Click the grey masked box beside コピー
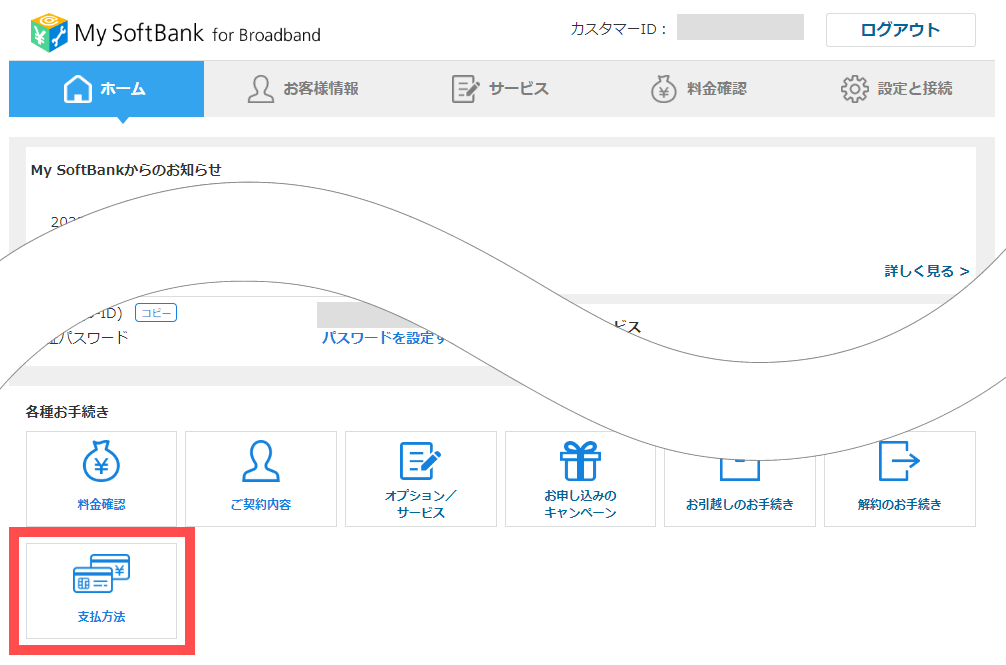 coord(380,314)
